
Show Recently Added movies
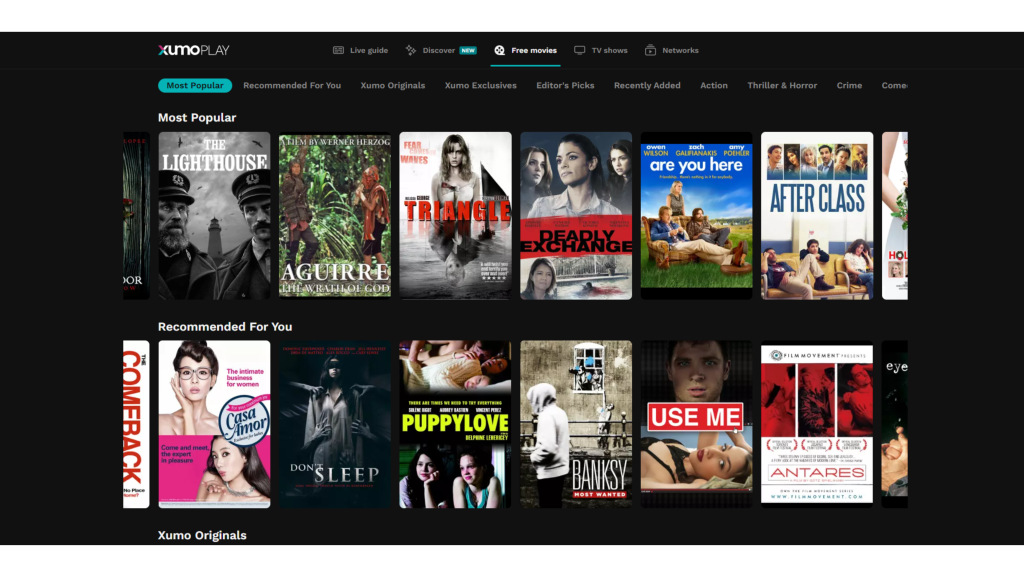pos(647,86)
